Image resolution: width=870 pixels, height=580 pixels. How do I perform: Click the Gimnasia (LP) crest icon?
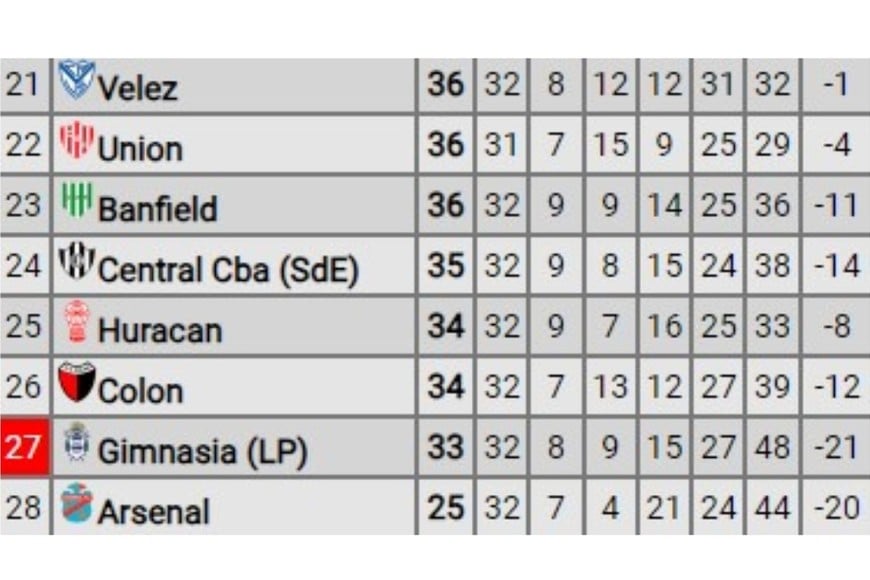[76, 443]
